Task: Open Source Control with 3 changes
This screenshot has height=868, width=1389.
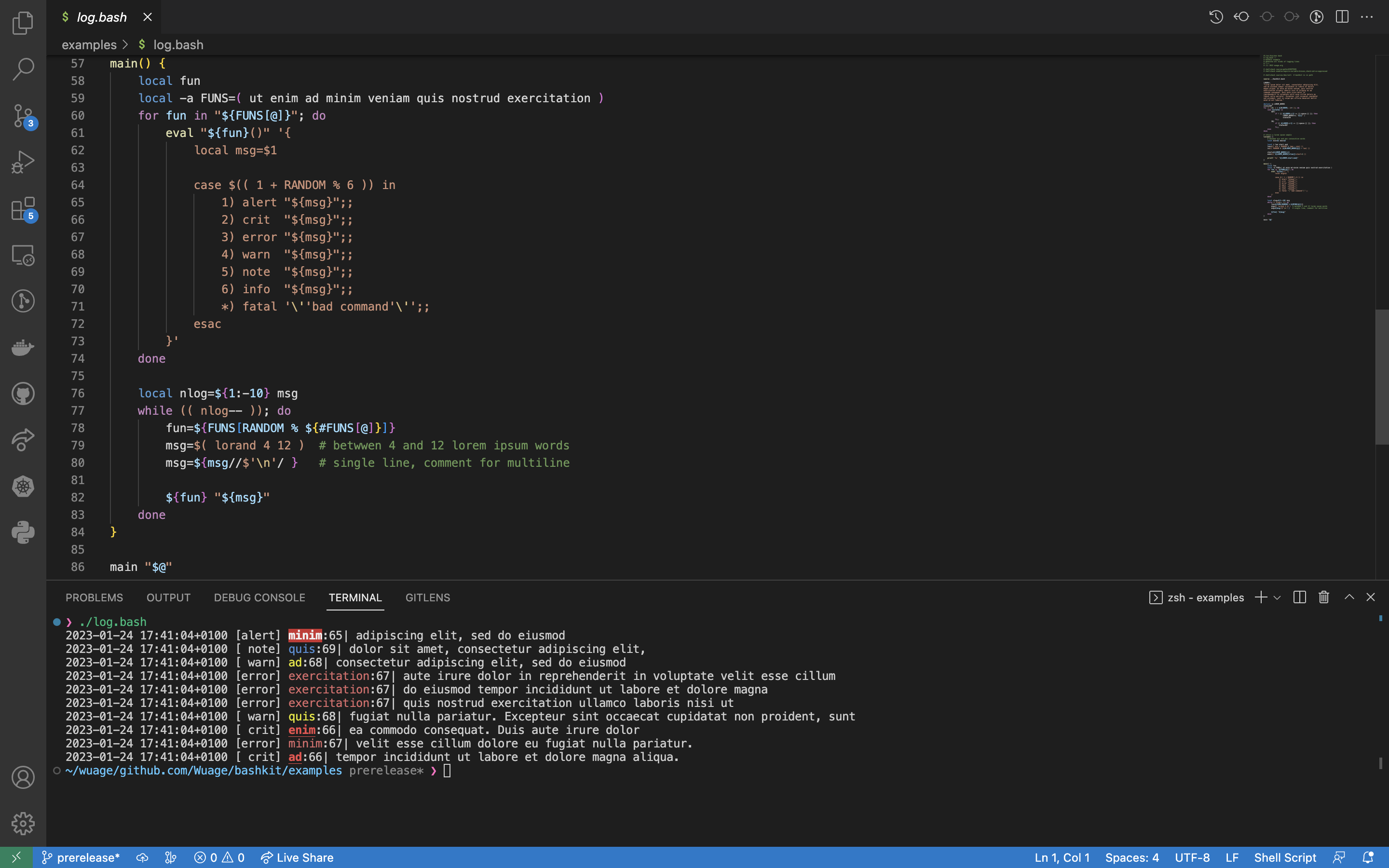Action: click(x=23, y=116)
